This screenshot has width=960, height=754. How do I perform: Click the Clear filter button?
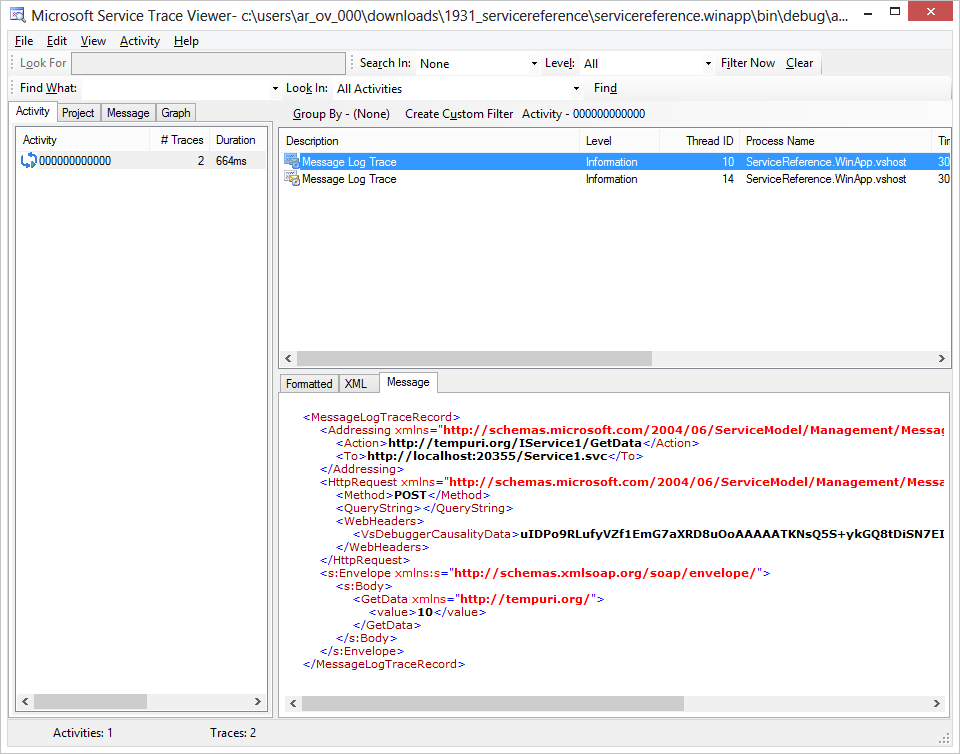click(x=800, y=63)
